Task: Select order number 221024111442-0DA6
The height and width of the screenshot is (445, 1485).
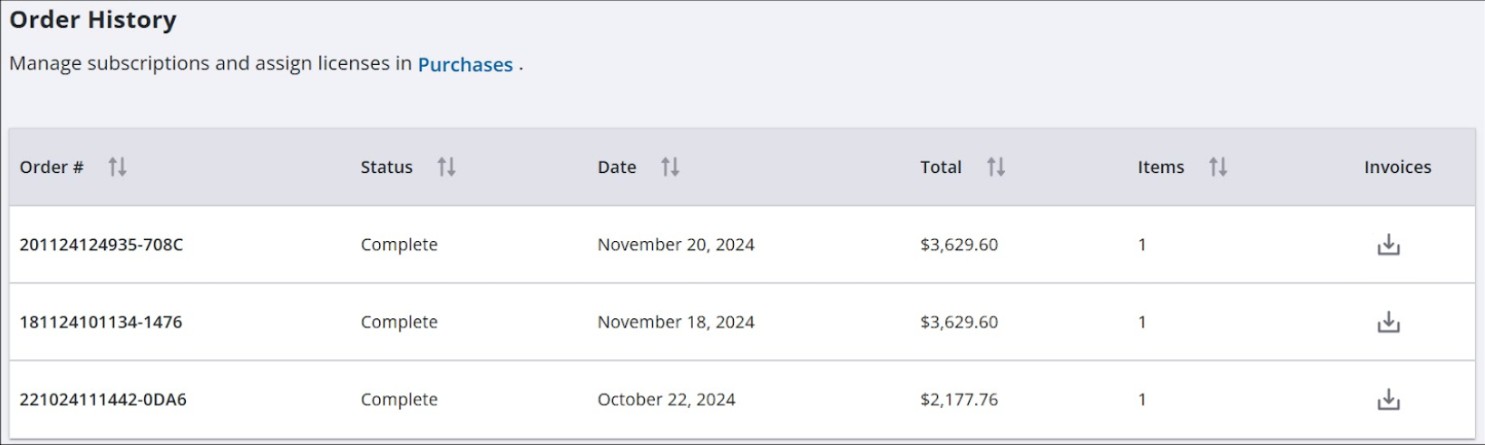Action: coord(103,400)
